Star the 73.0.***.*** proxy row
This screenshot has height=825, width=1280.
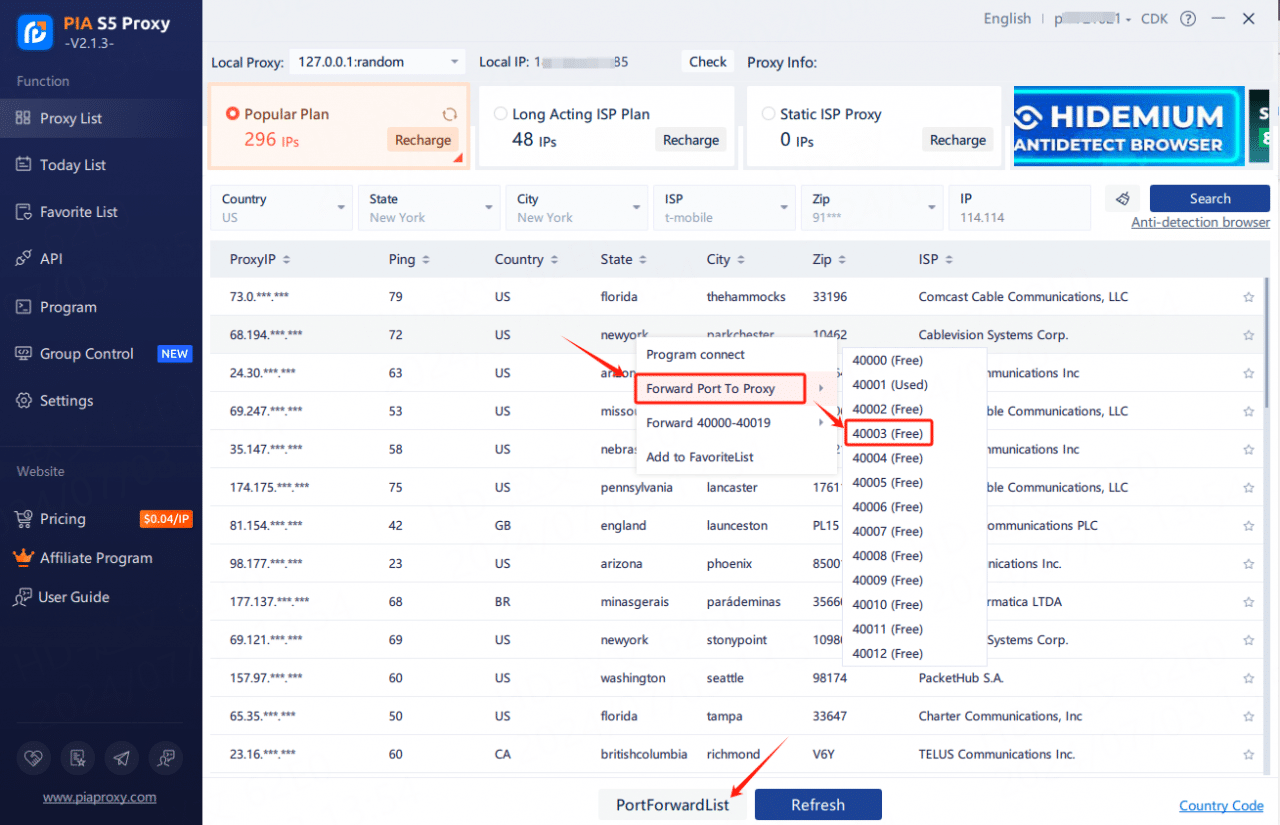(1248, 297)
